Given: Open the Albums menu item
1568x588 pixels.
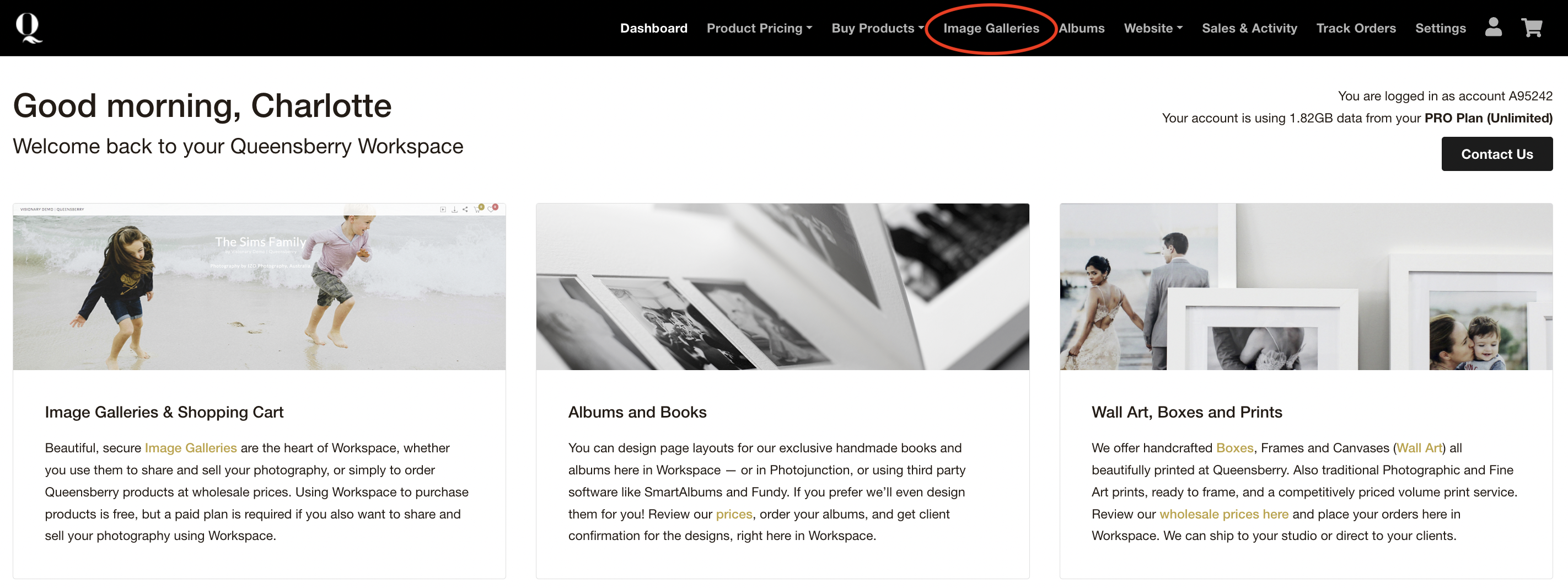Looking at the screenshot, I should pos(1081,28).
